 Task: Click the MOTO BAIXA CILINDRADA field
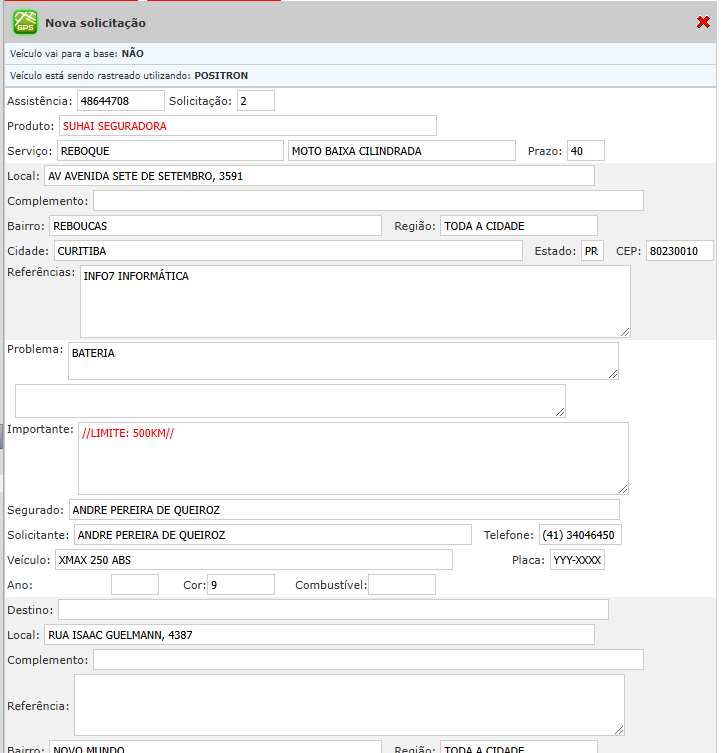[400, 151]
